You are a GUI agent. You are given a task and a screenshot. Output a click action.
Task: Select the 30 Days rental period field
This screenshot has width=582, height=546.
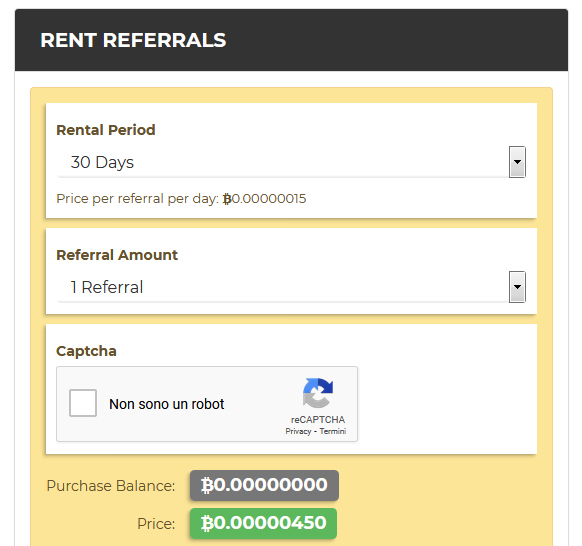(x=291, y=162)
